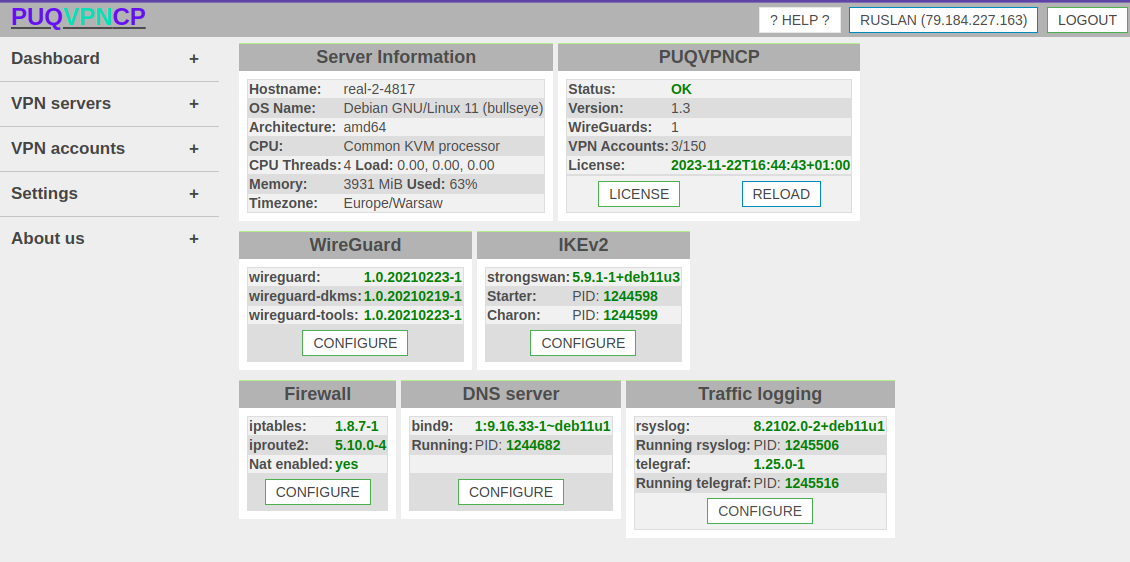The image size is (1130, 562).
Task: Expand the Dashboard plus sign
Action: (194, 59)
